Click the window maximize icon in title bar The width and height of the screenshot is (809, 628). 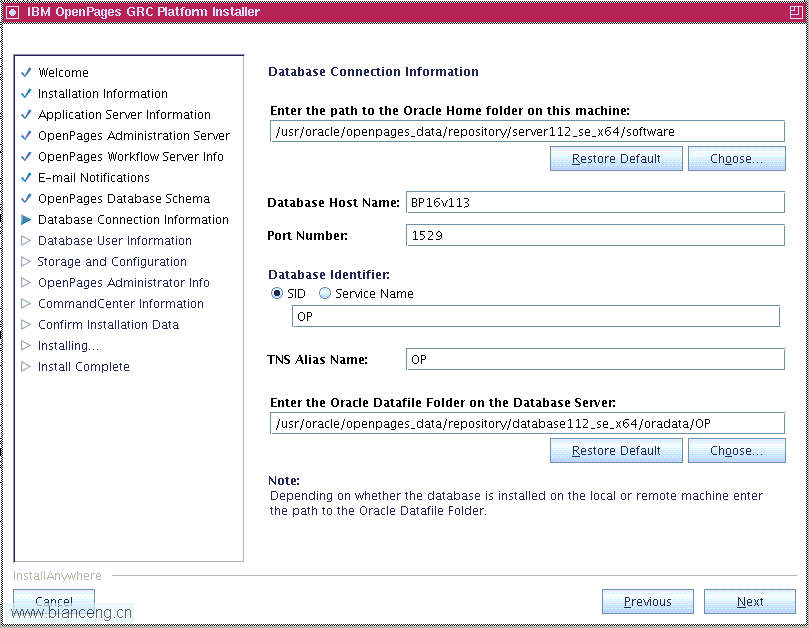pyautogui.click(x=796, y=12)
